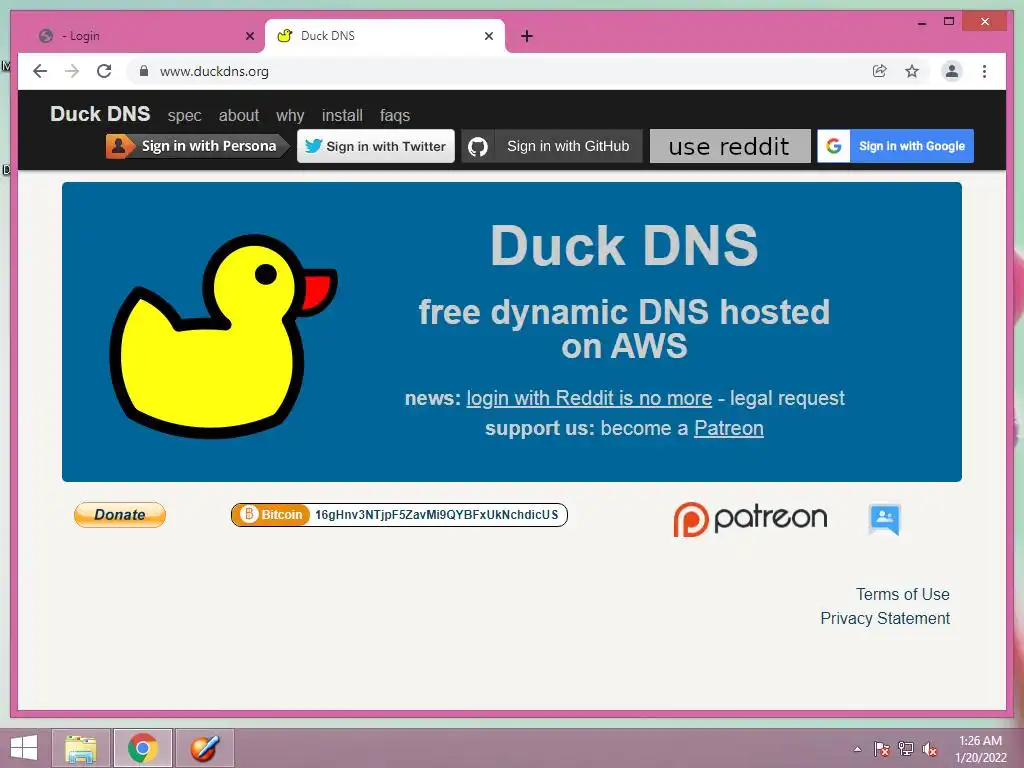Viewport: 1024px width, 768px height.
Task: Click the browser back arrow
Action: 40,71
